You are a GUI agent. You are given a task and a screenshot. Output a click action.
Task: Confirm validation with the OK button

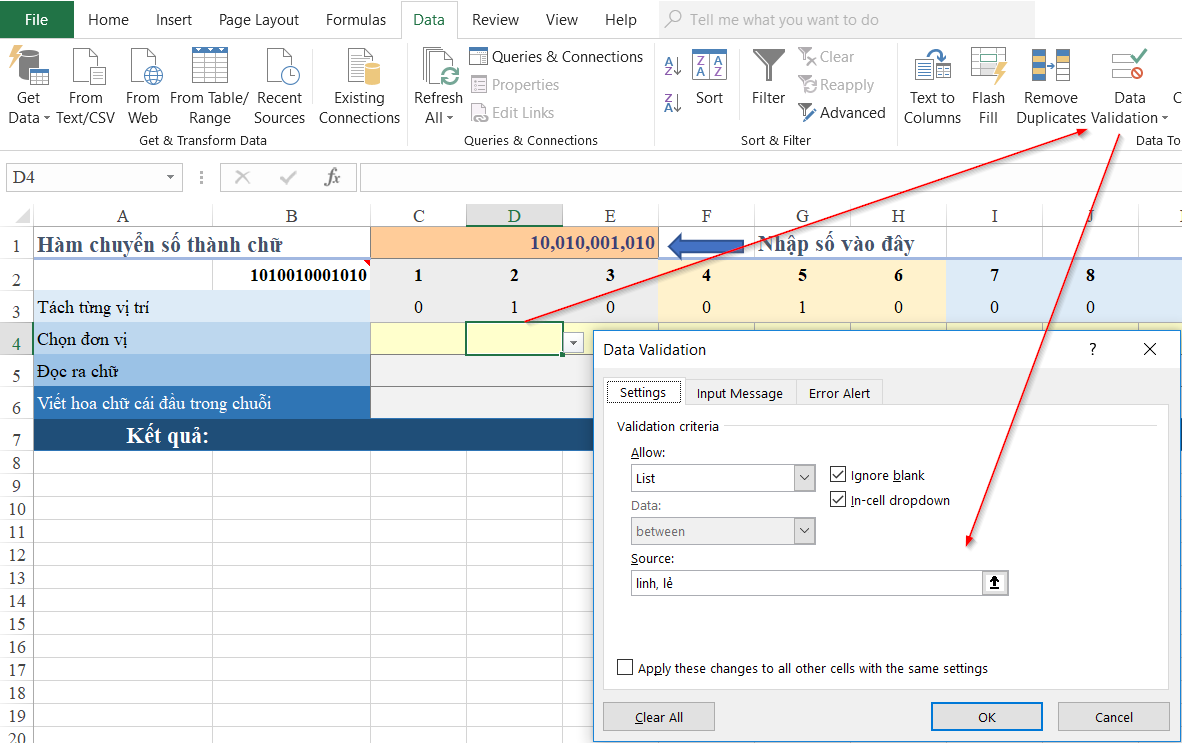click(x=986, y=716)
